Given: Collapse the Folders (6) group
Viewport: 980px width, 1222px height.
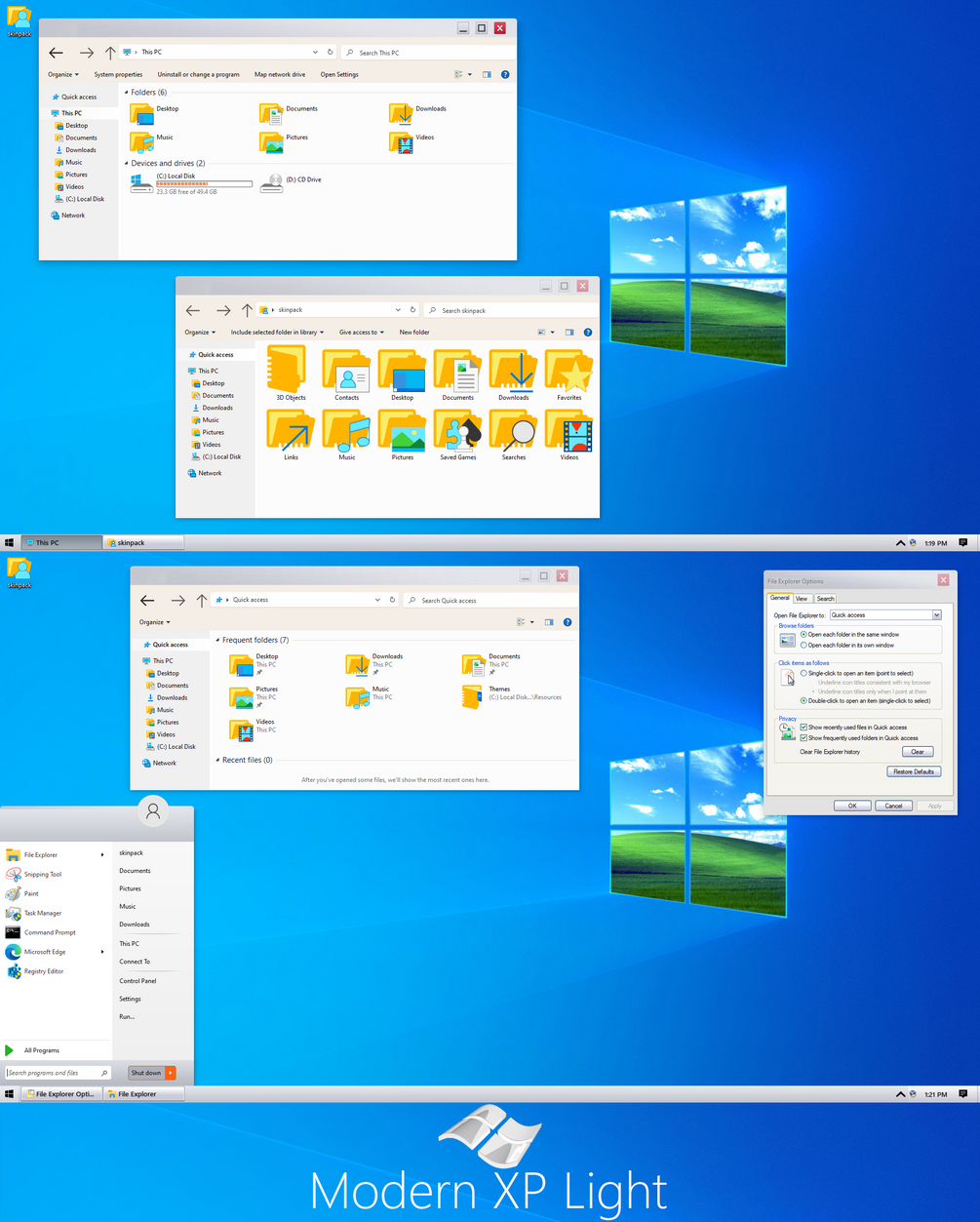Looking at the screenshot, I should click(x=126, y=93).
